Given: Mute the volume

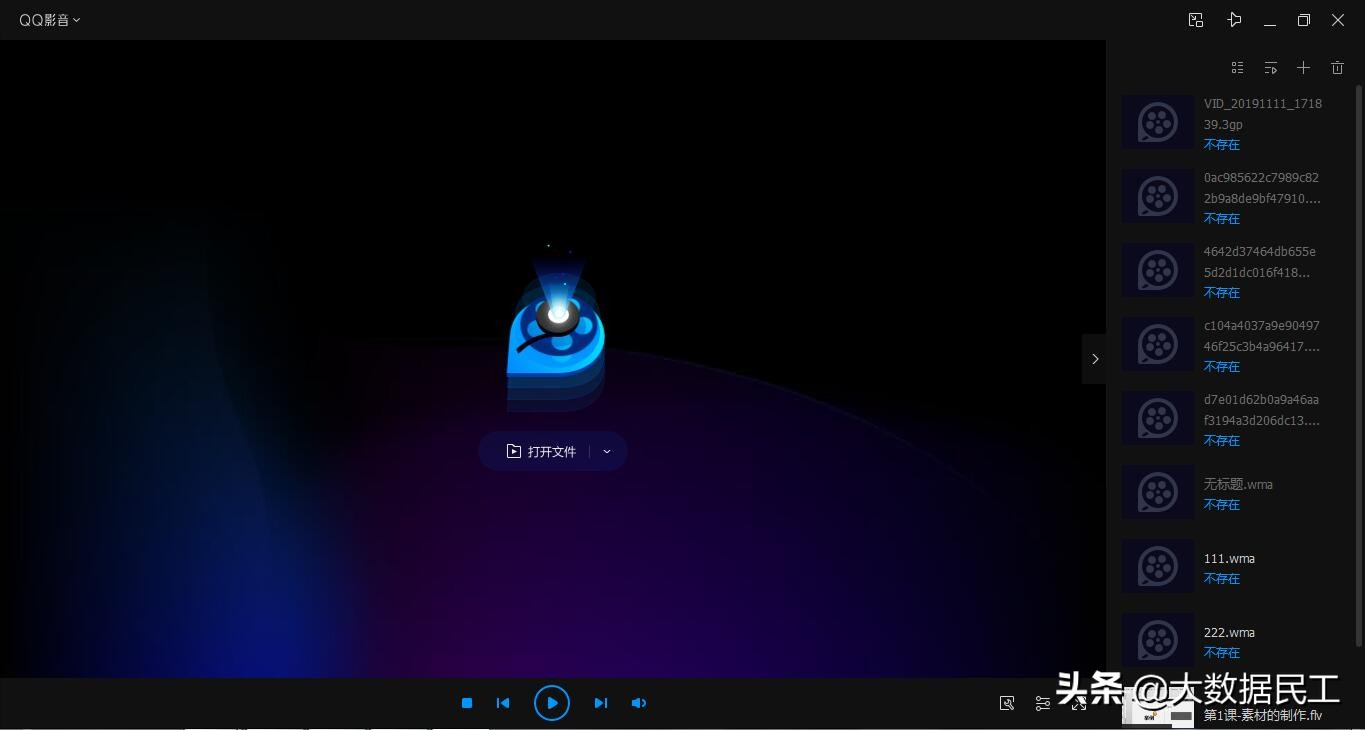Looking at the screenshot, I should [x=639, y=703].
